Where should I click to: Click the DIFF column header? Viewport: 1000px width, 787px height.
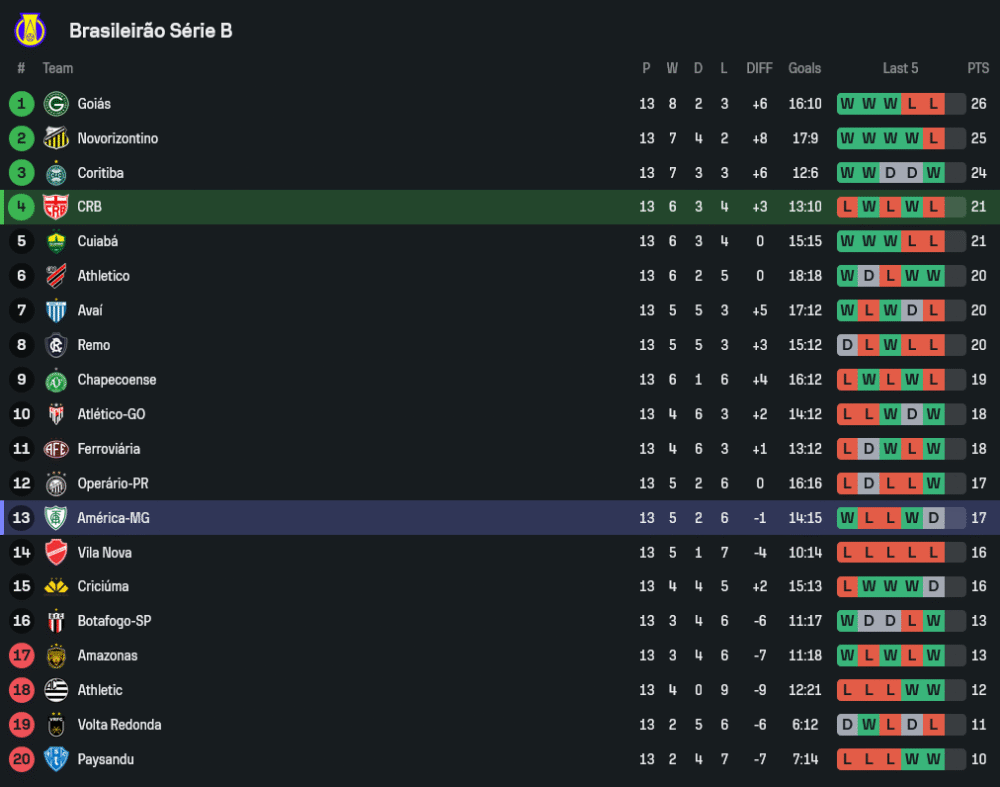tap(759, 68)
